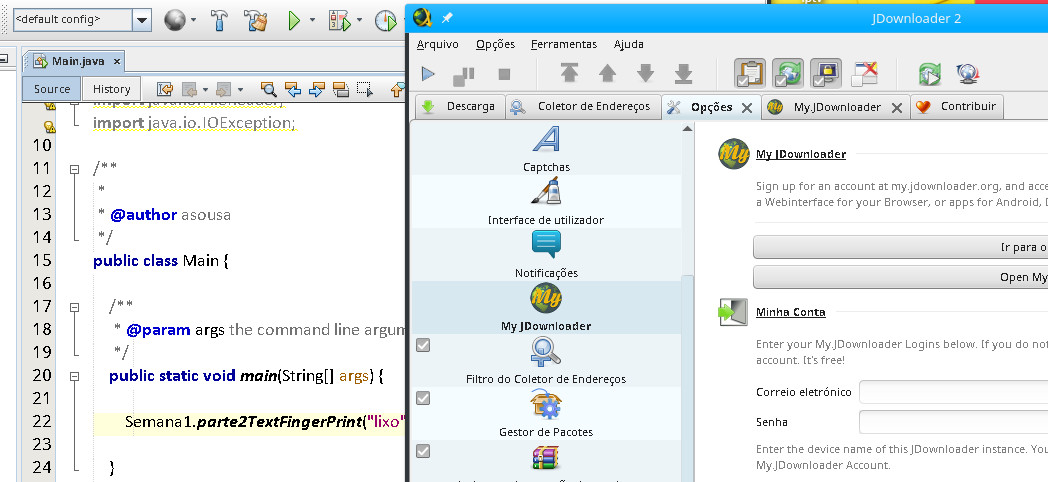Open Notificações settings section
The image size is (1048, 482).
click(546, 255)
